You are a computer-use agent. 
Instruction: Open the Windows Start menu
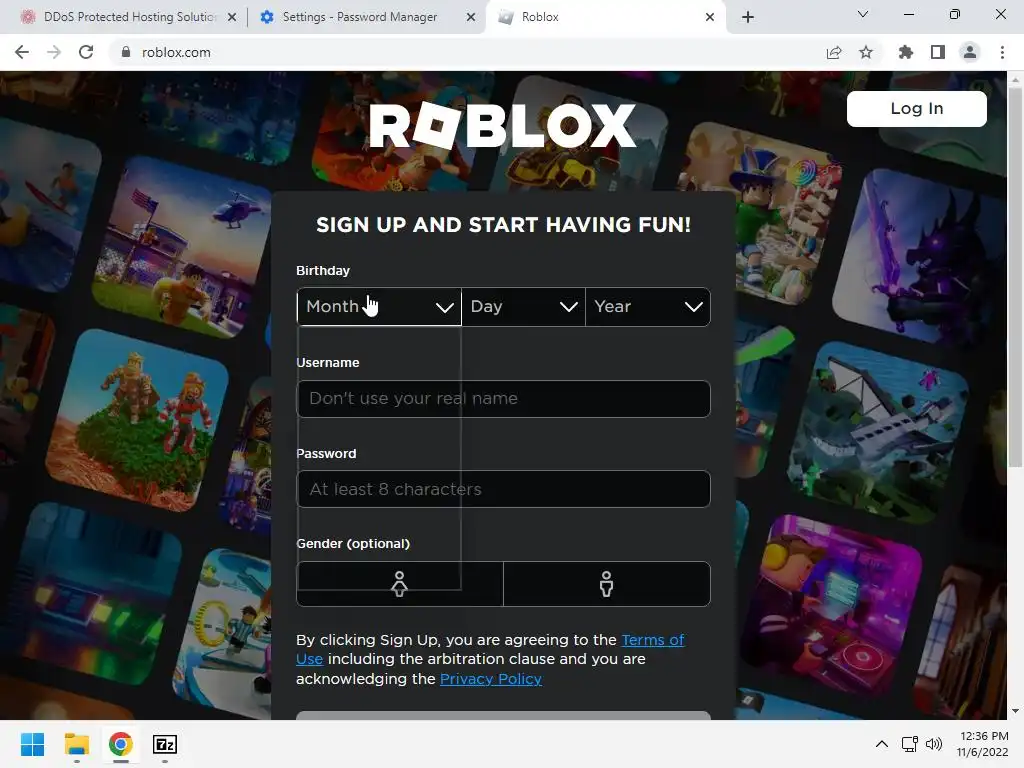(32, 744)
